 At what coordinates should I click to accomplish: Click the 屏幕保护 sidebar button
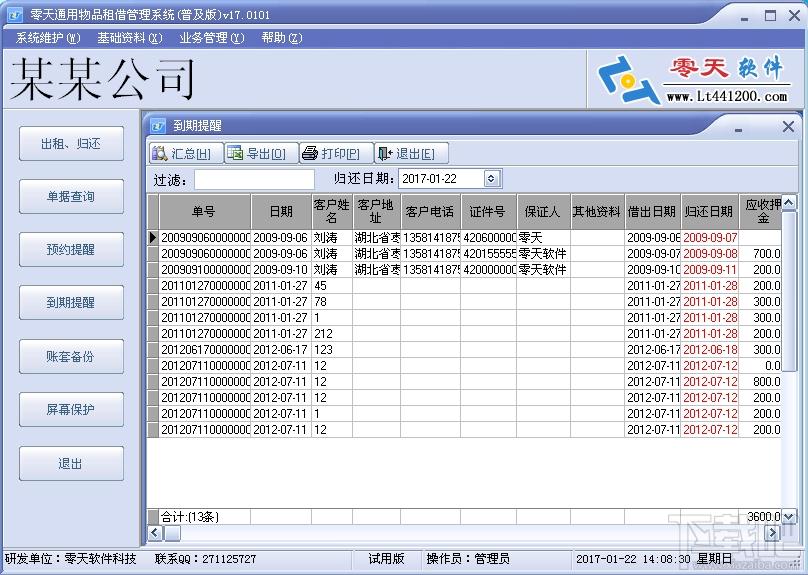tap(71, 410)
